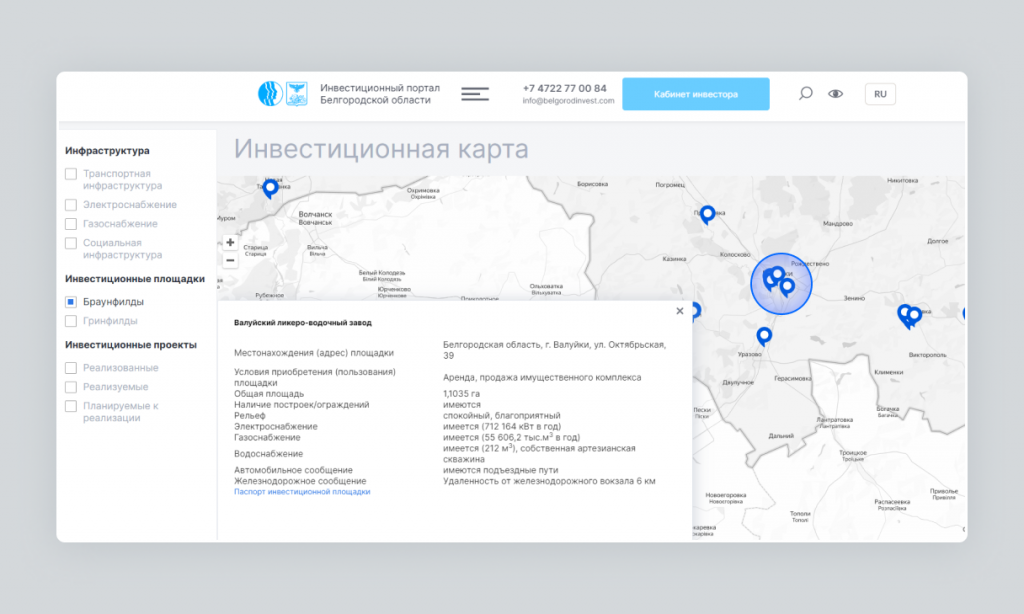
Task: Open the RU language selector
Action: [880, 94]
